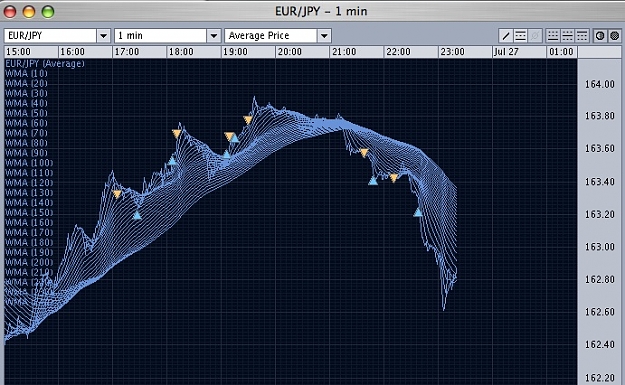625x385 pixels.
Task: Click the orange sell marker near 19:30
Action: (x=248, y=120)
